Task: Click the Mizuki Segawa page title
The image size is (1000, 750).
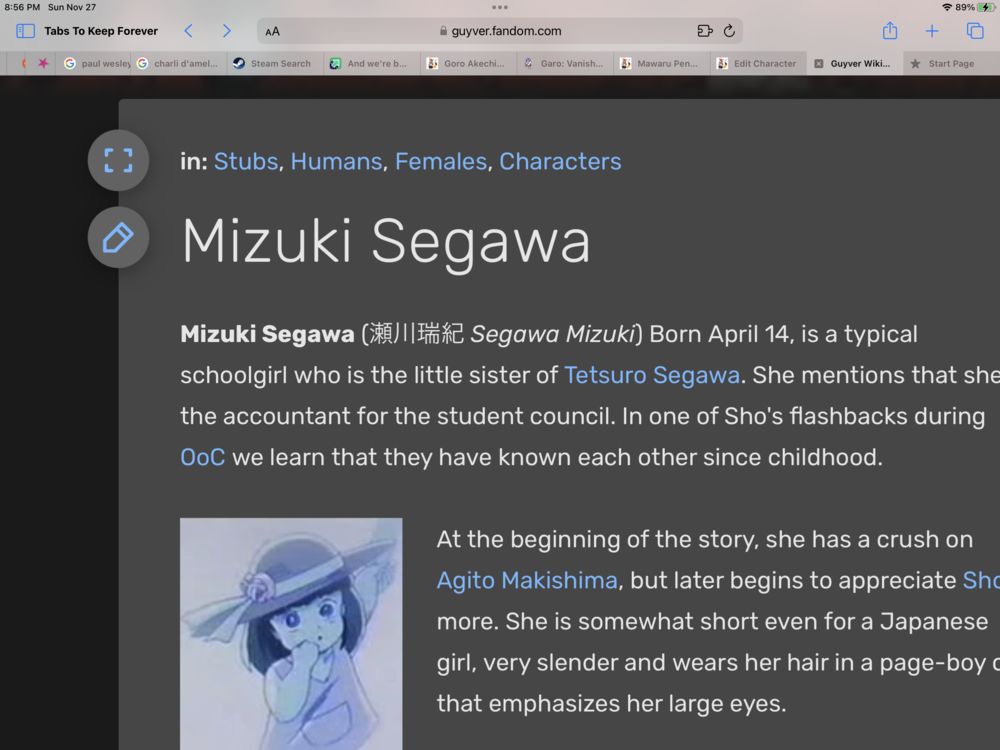Action: (386, 242)
